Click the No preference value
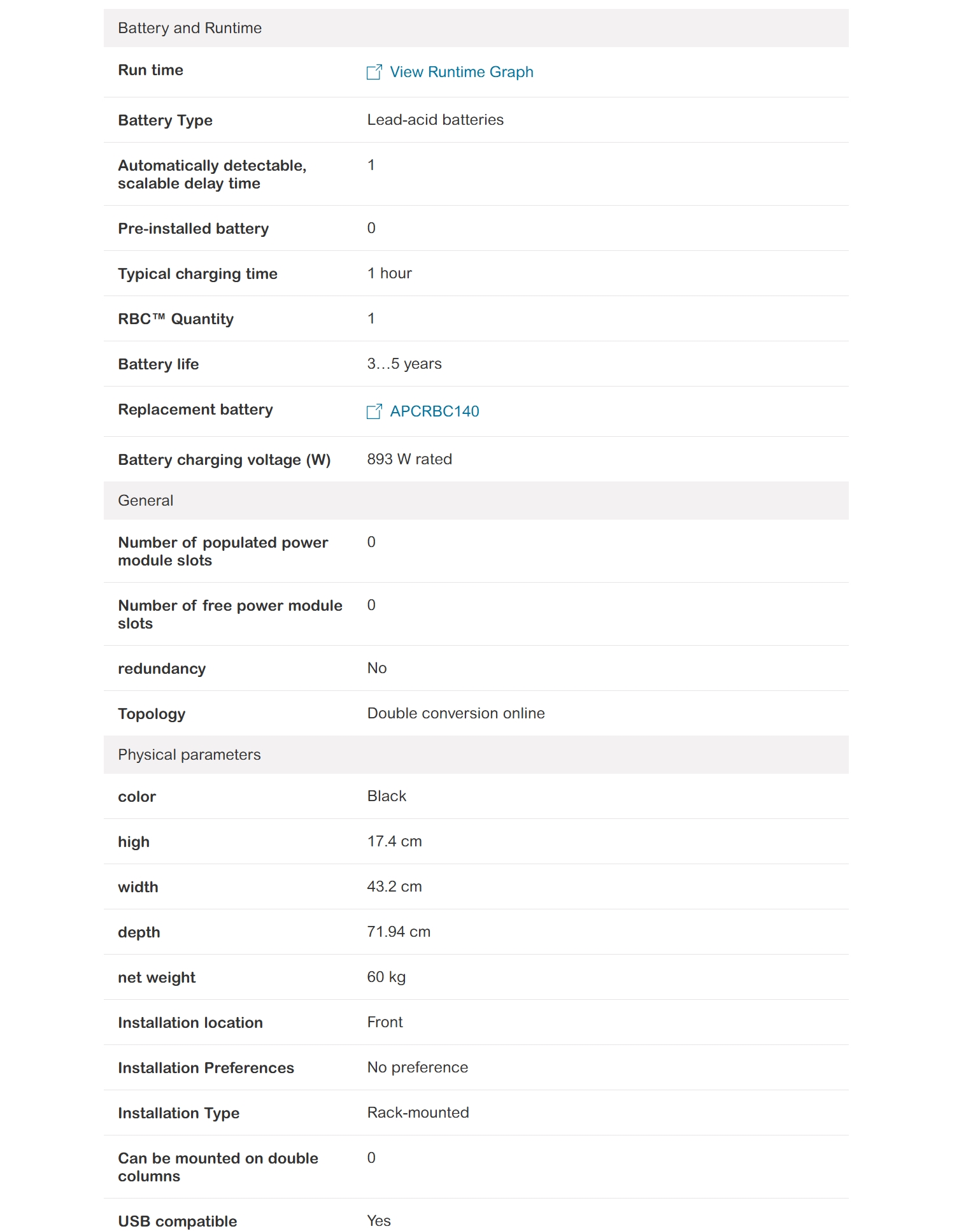Image resolution: width=980 pixels, height=1231 pixels. [417, 1067]
